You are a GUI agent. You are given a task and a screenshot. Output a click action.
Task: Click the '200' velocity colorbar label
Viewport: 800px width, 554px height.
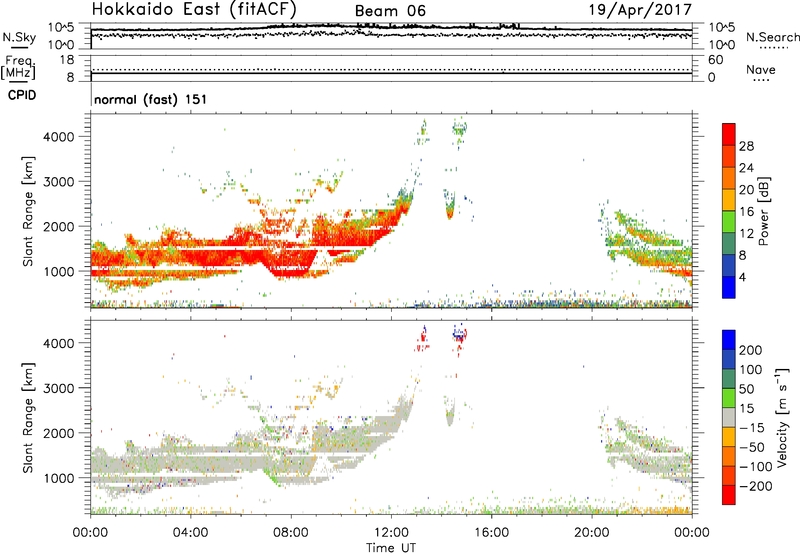(751, 350)
